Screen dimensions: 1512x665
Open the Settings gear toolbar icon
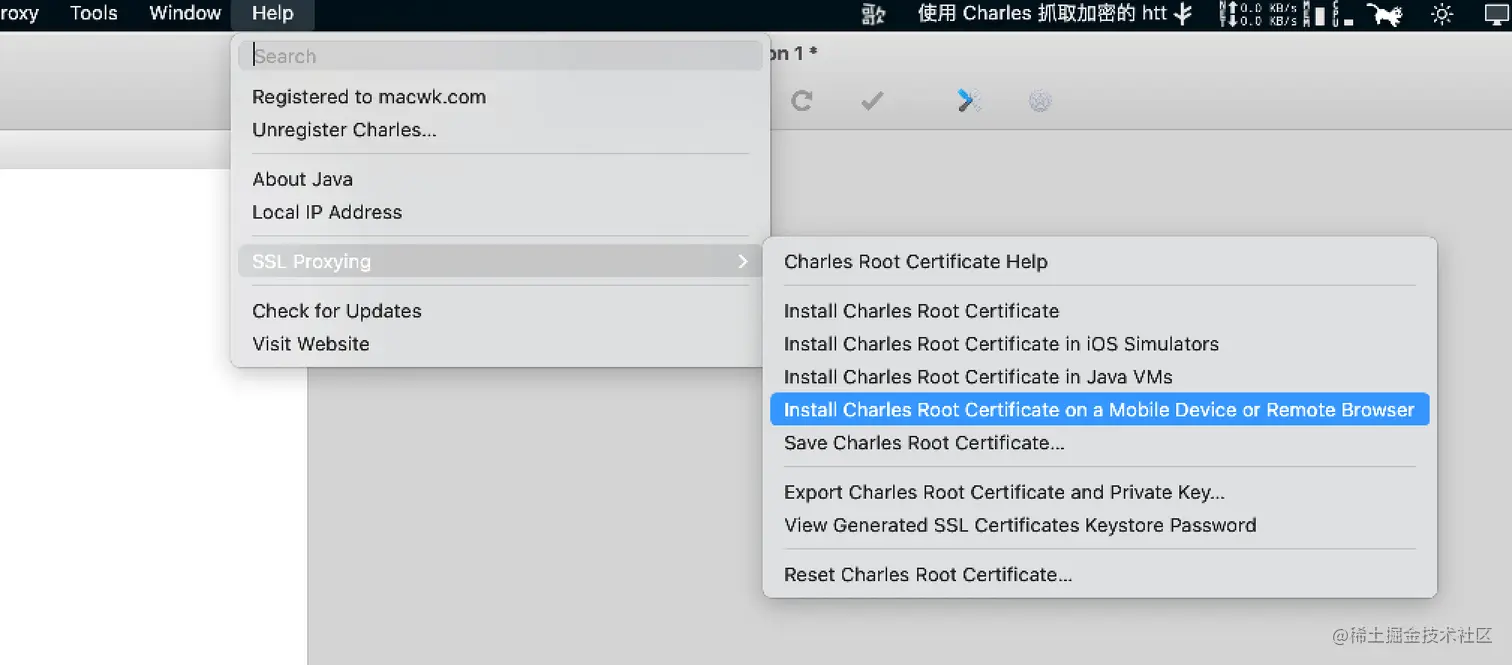coord(1040,101)
